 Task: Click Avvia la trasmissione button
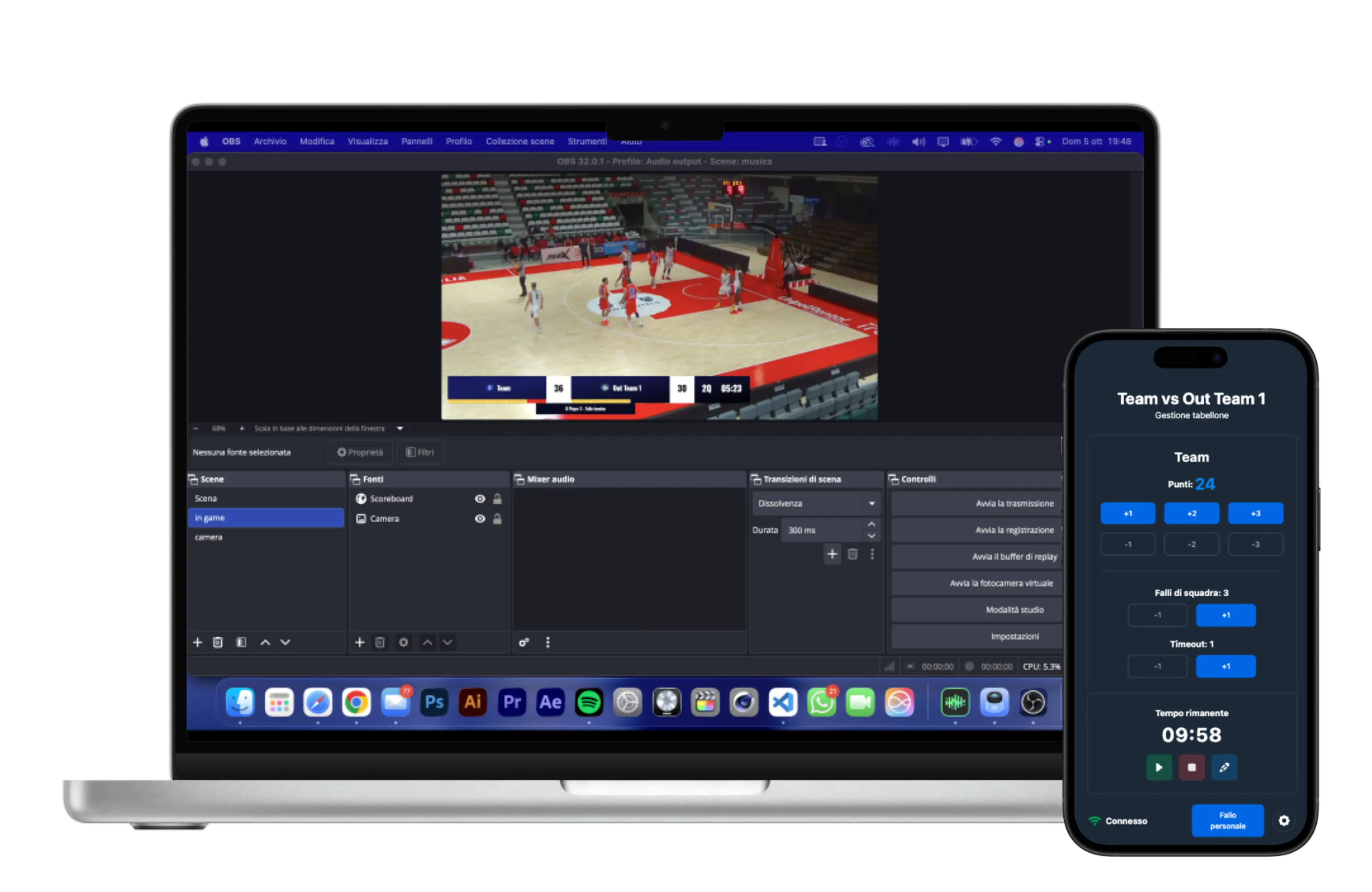976,503
